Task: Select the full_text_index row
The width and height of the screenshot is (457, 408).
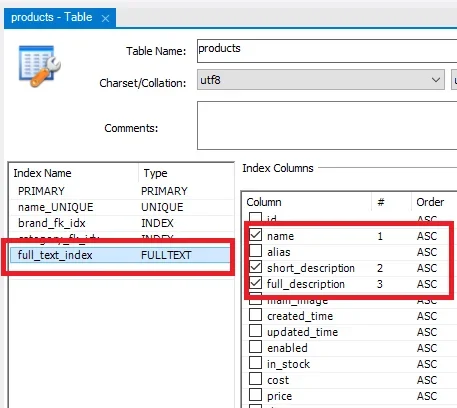Action: pyautogui.click(x=120, y=255)
